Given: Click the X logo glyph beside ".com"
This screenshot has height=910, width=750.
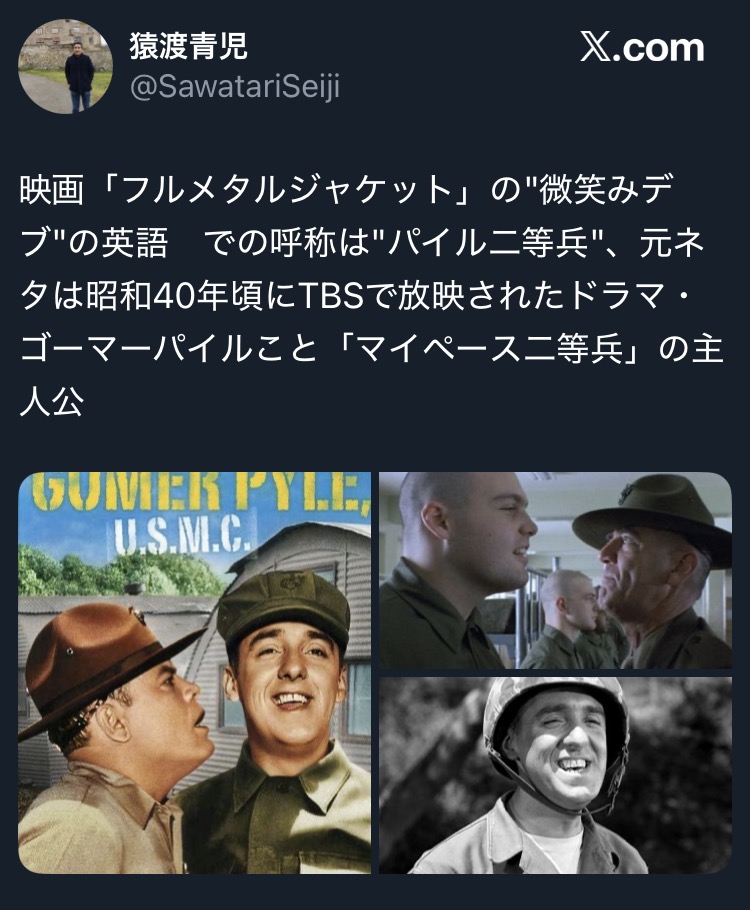Looking at the screenshot, I should click(x=595, y=48).
